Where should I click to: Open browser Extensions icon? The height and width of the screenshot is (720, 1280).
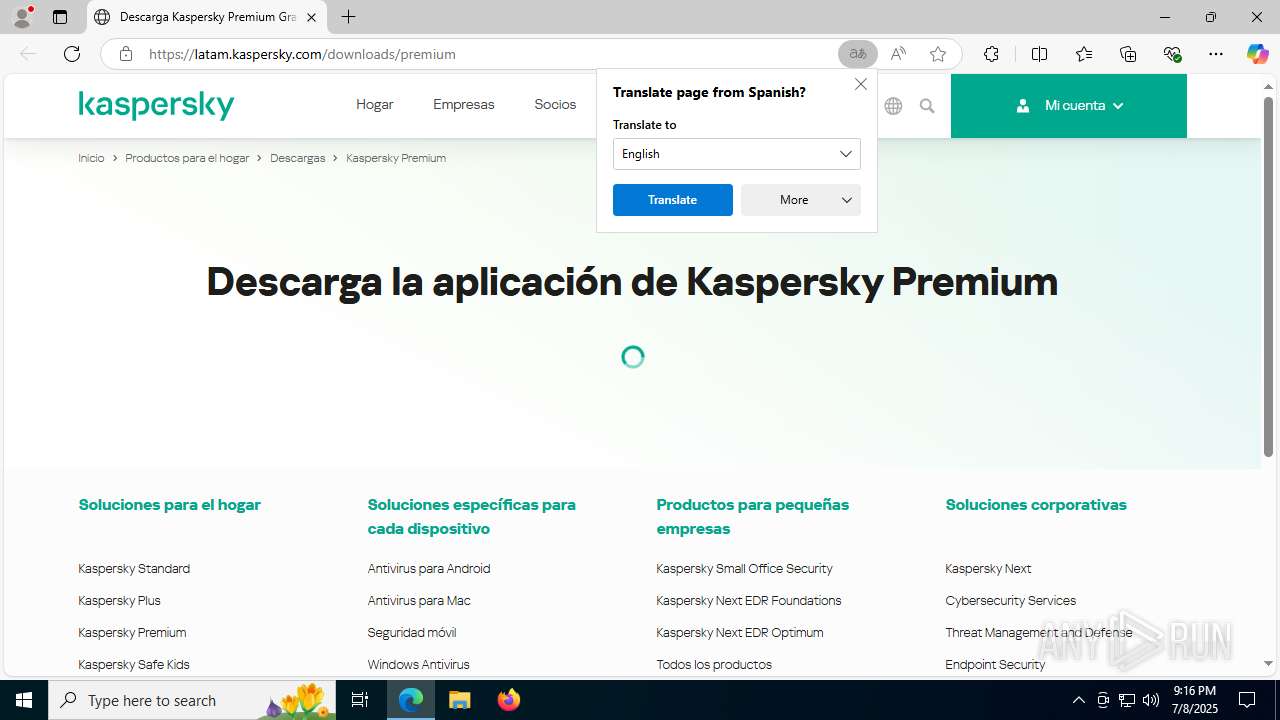click(991, 54)
